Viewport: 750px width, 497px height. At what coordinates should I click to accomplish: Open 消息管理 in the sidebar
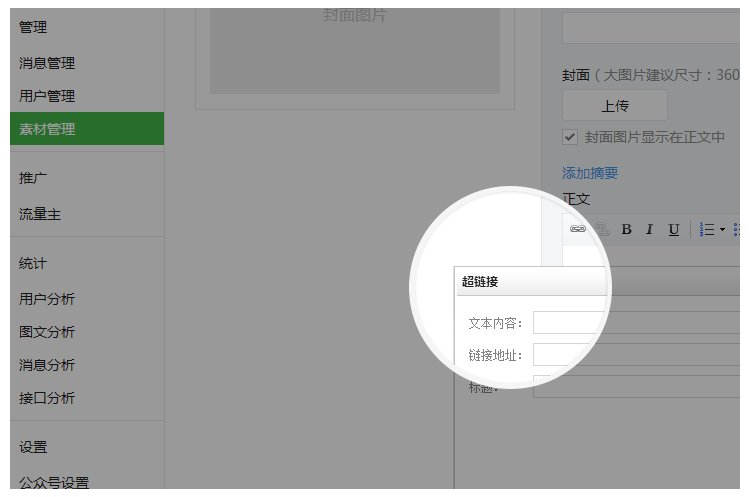coord(47,63)
